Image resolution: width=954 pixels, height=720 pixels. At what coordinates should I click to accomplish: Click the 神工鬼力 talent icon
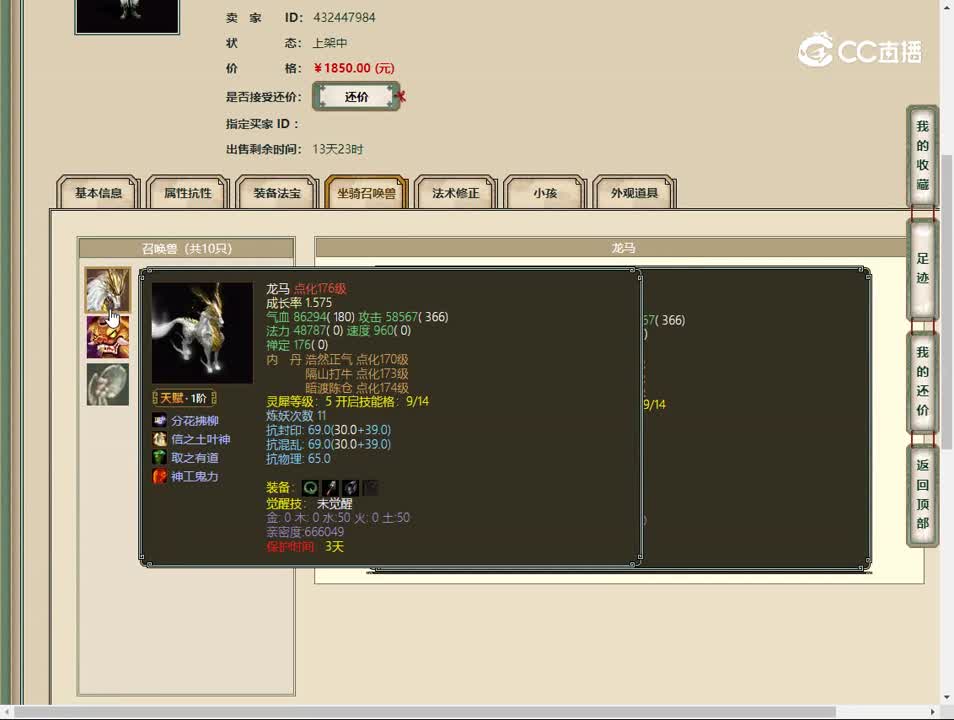(x=160, y=477)
